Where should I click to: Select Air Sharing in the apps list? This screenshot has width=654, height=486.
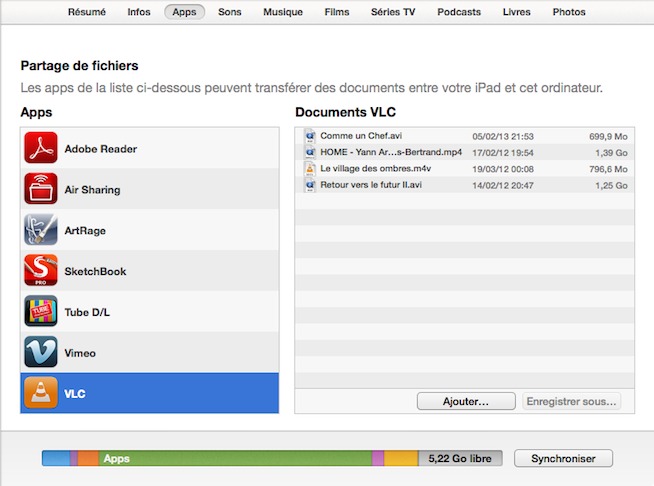[x=150, y=189]
